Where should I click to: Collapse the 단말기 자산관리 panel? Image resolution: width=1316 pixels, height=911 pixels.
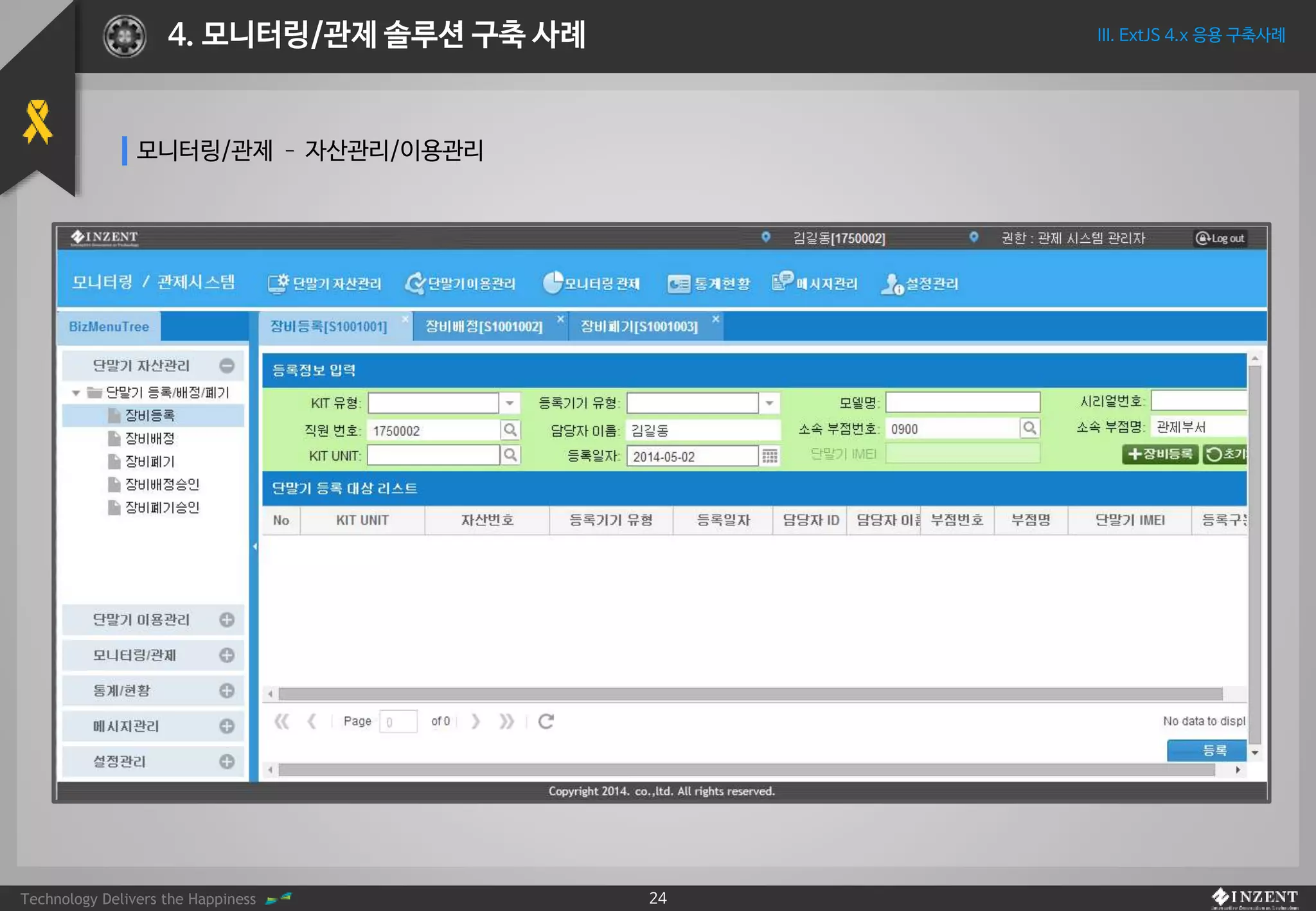tap(227, 366)
